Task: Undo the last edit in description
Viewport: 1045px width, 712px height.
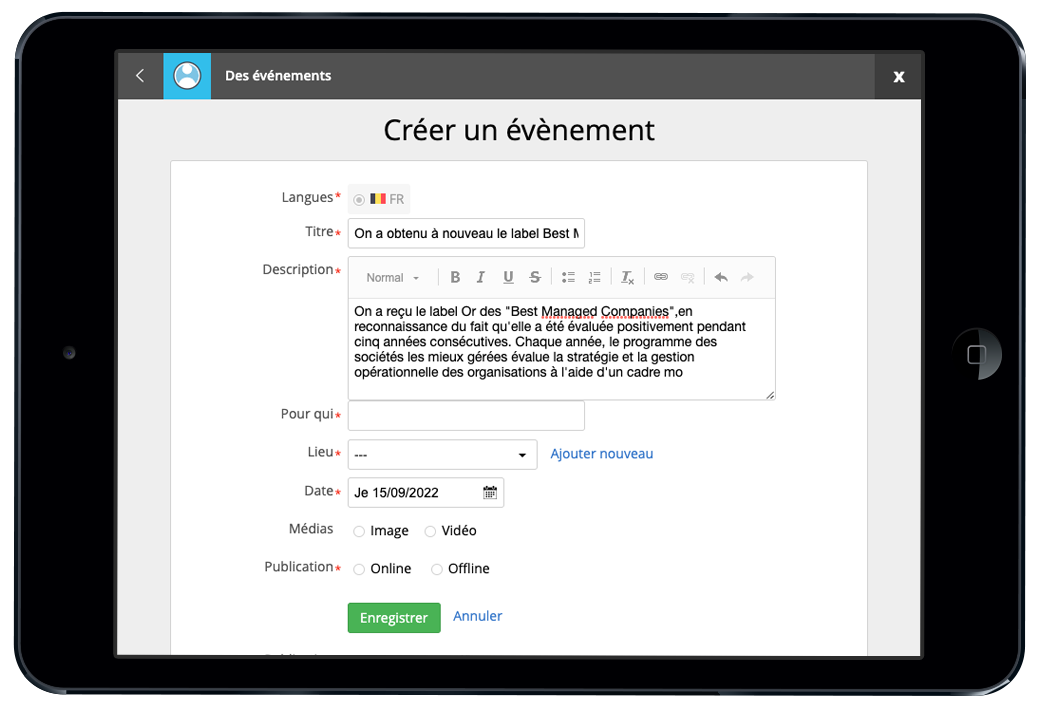Action: (720, 278)
